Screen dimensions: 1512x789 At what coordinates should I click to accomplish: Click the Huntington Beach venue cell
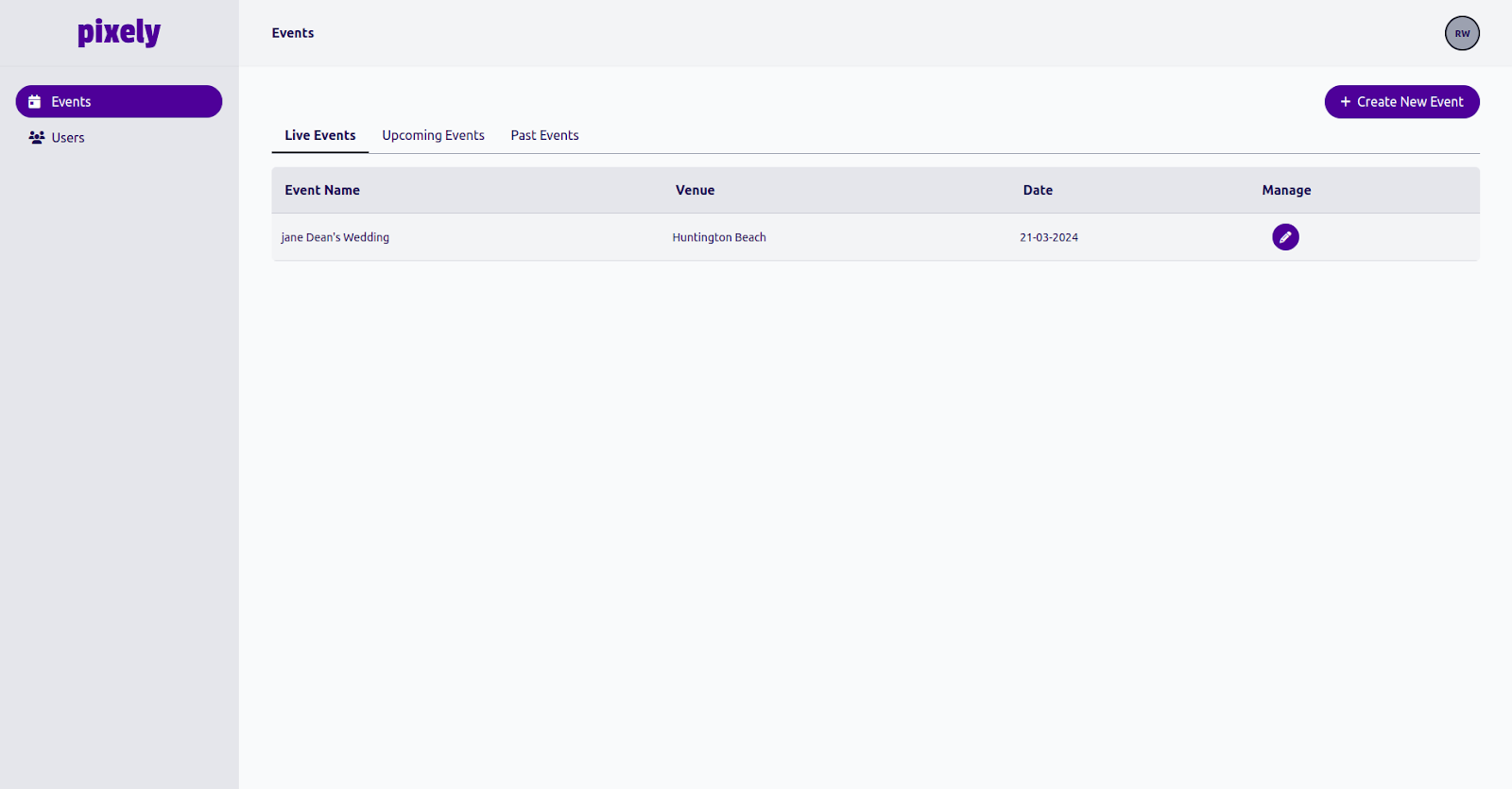tap(719, 237)
